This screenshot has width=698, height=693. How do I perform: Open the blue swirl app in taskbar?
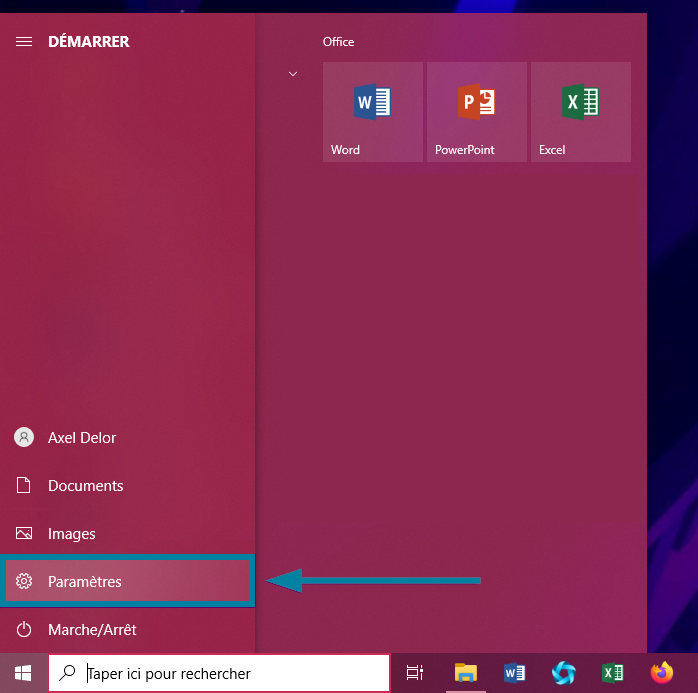[x=564, y=673]
